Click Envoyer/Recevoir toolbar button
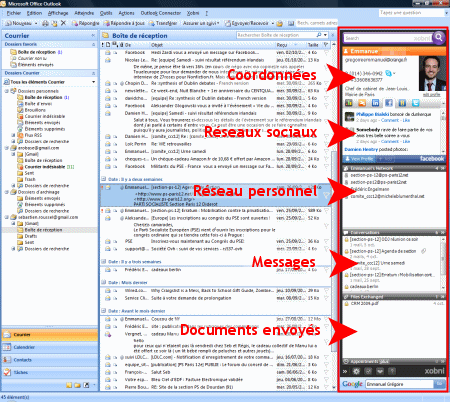450x402 pixels. tap(246, 23)
